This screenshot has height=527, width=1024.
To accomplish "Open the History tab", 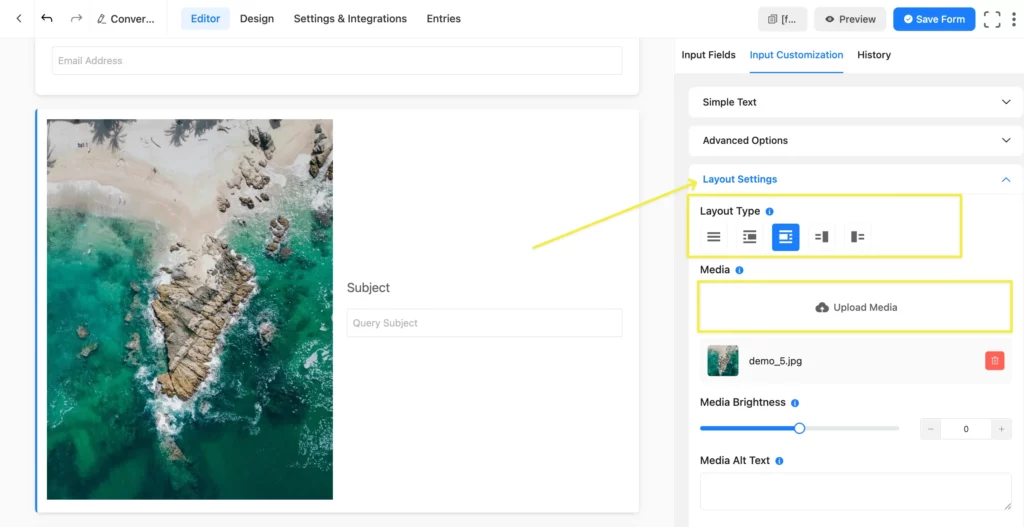I will coord(874,55).
